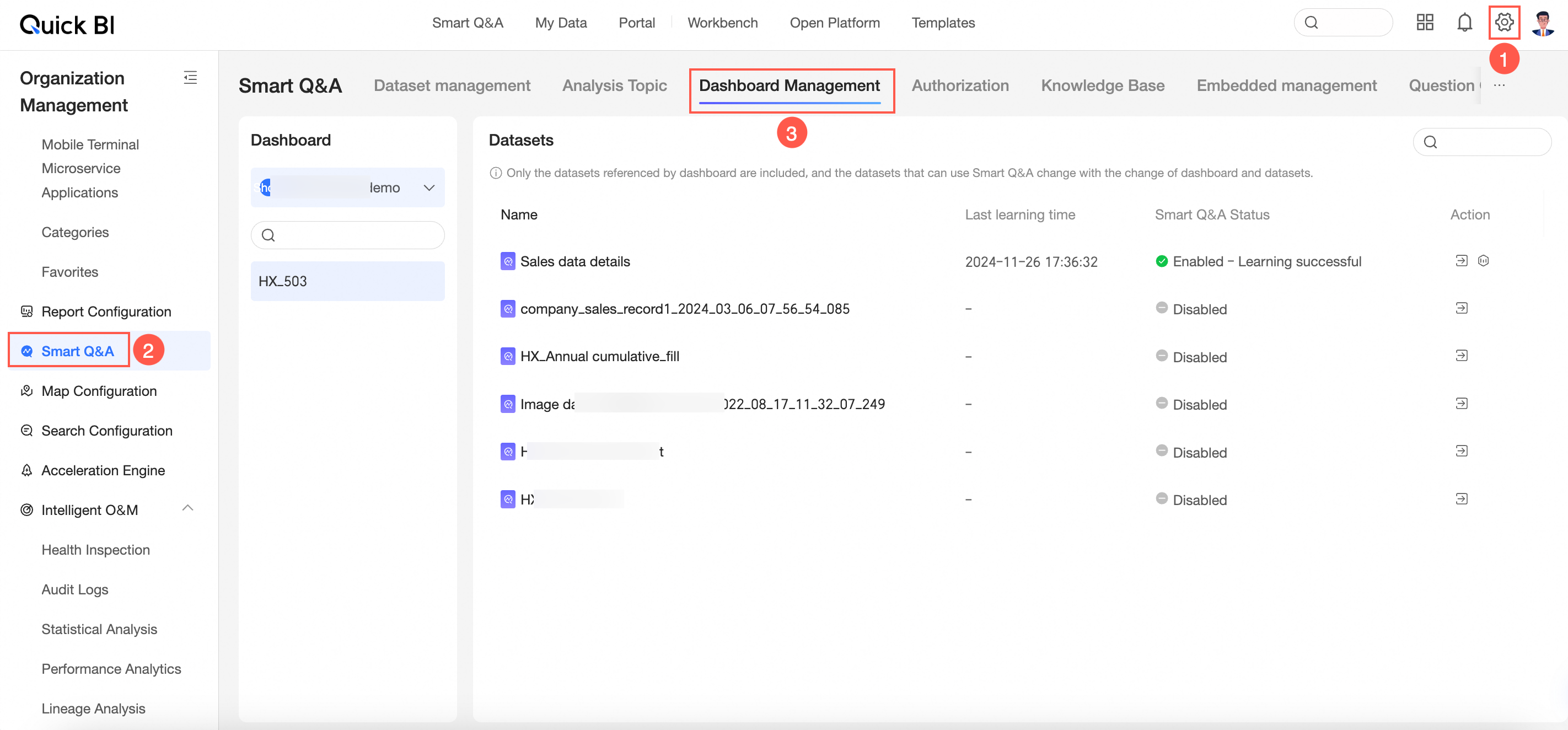
Task: Click green Enabled status check icon
Action: 1162,261
